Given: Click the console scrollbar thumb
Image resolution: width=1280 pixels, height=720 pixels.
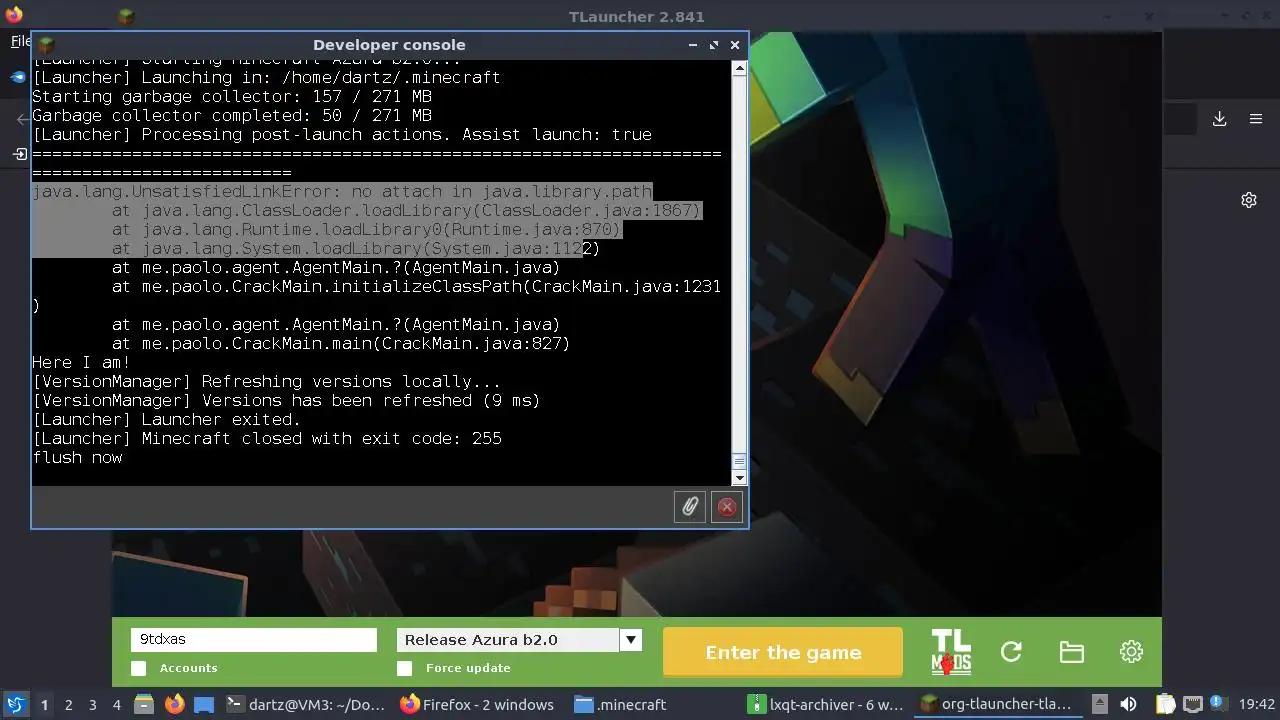Looking at the screenshot, I should 739,461.
